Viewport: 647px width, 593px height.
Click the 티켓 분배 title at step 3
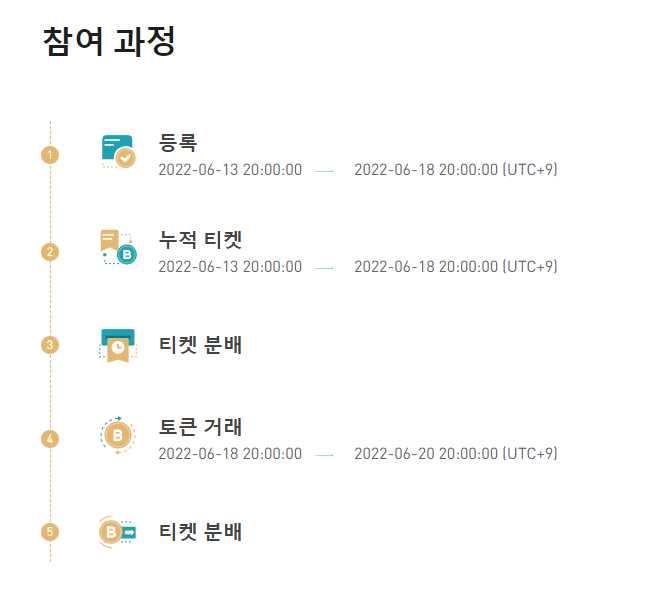[201, 345]
